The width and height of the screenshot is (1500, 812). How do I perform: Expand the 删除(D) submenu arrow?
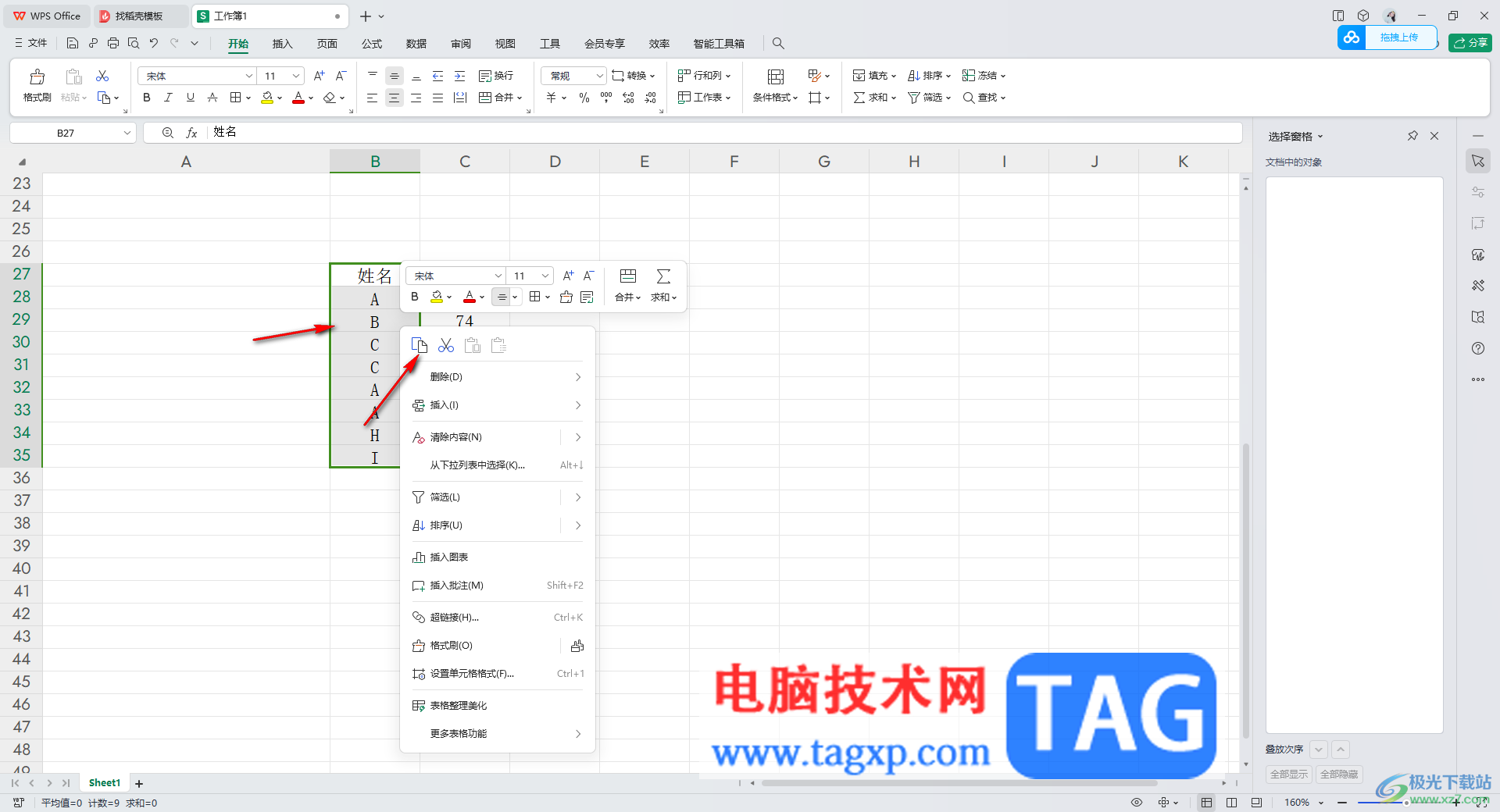click(578, 377)
